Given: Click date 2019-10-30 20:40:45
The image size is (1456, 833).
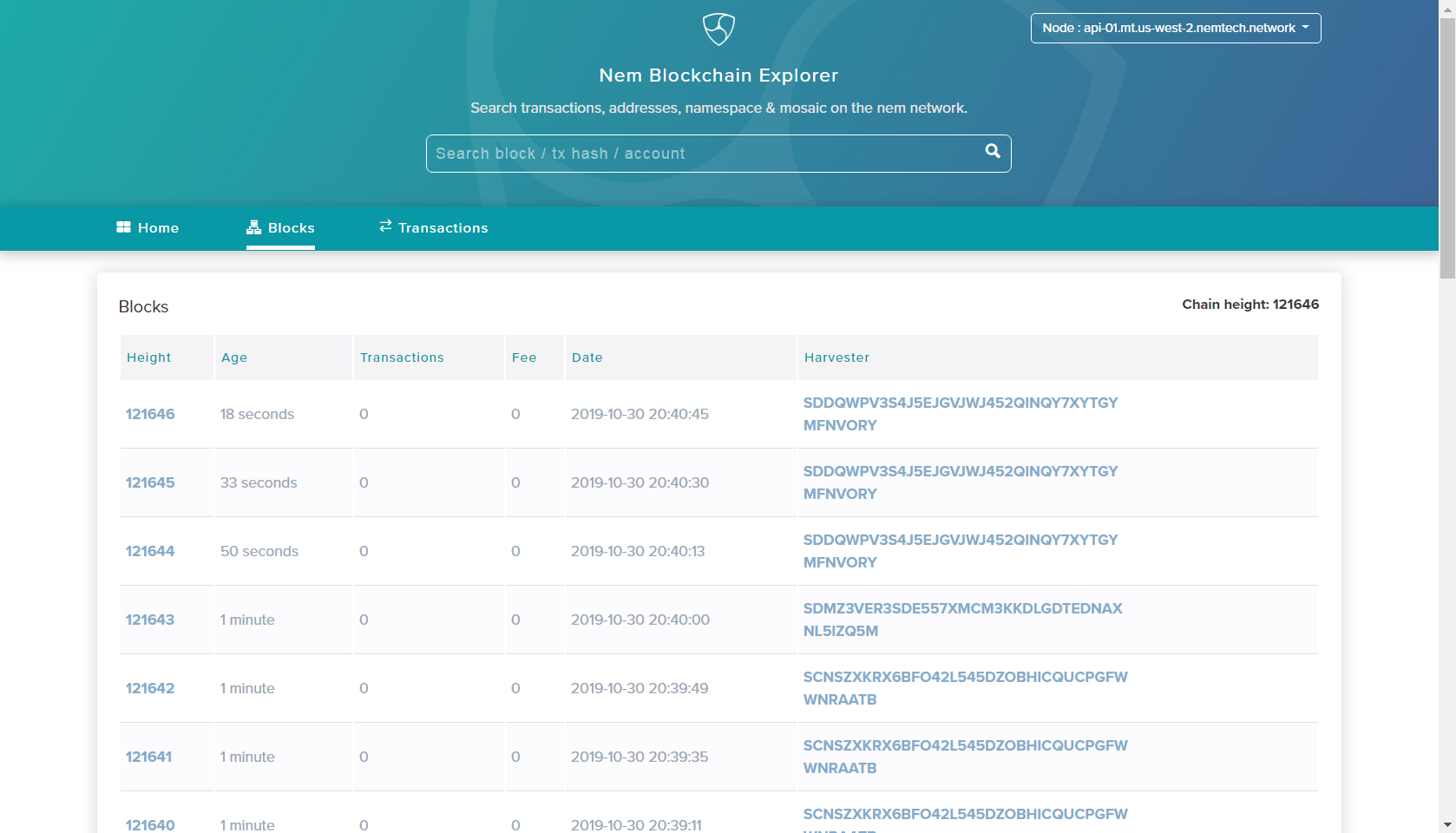Looking at the screenshot, I should tap(639, 414).
